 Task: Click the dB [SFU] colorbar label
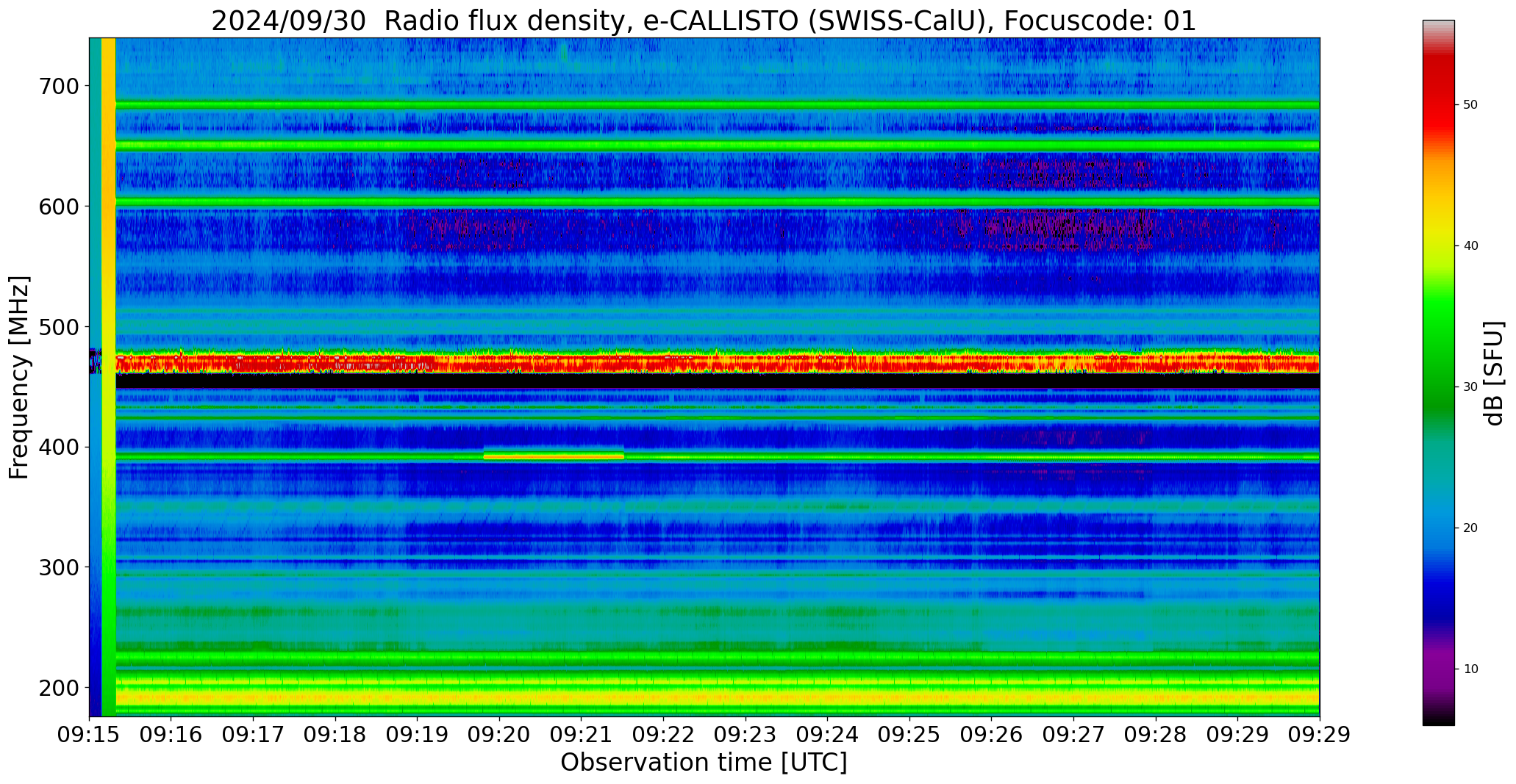pos(1494,373)
